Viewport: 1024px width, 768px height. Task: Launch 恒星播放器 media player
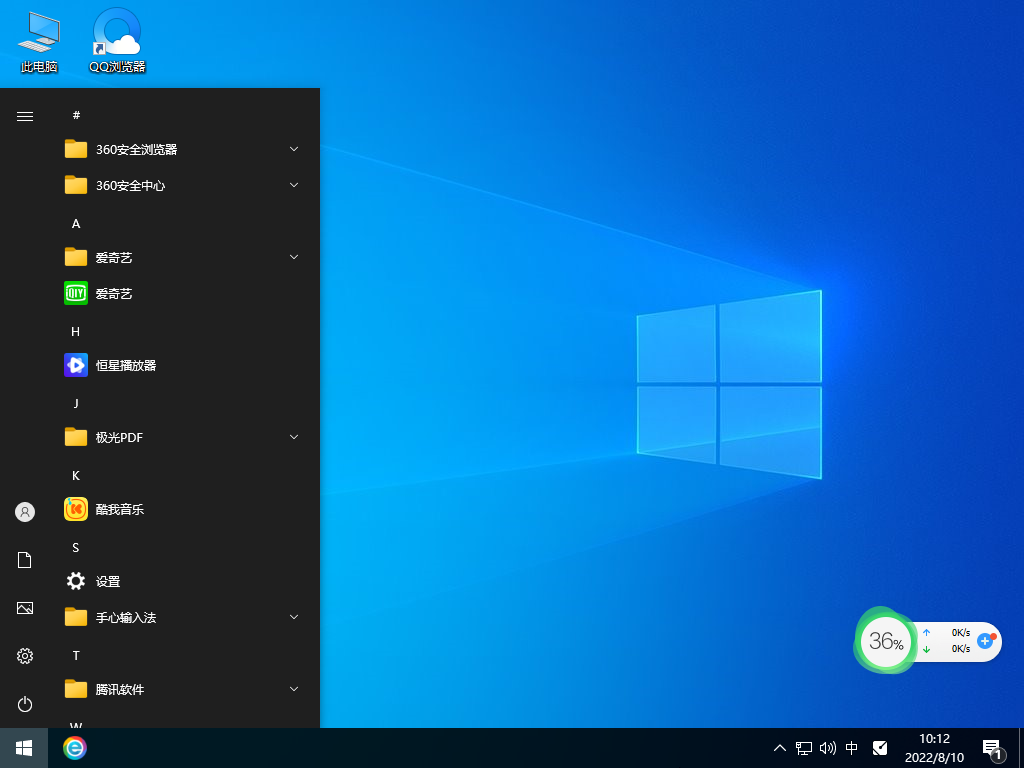click(77, 366)
